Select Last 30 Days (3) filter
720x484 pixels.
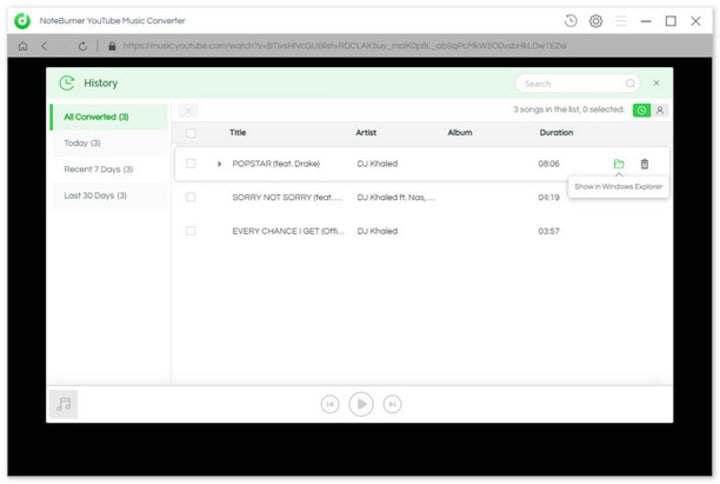109,196
